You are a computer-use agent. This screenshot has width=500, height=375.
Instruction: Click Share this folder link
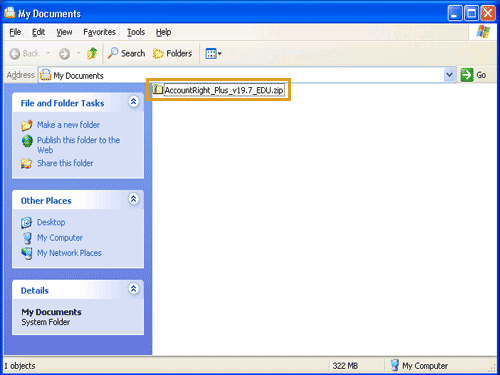(65, 163)
